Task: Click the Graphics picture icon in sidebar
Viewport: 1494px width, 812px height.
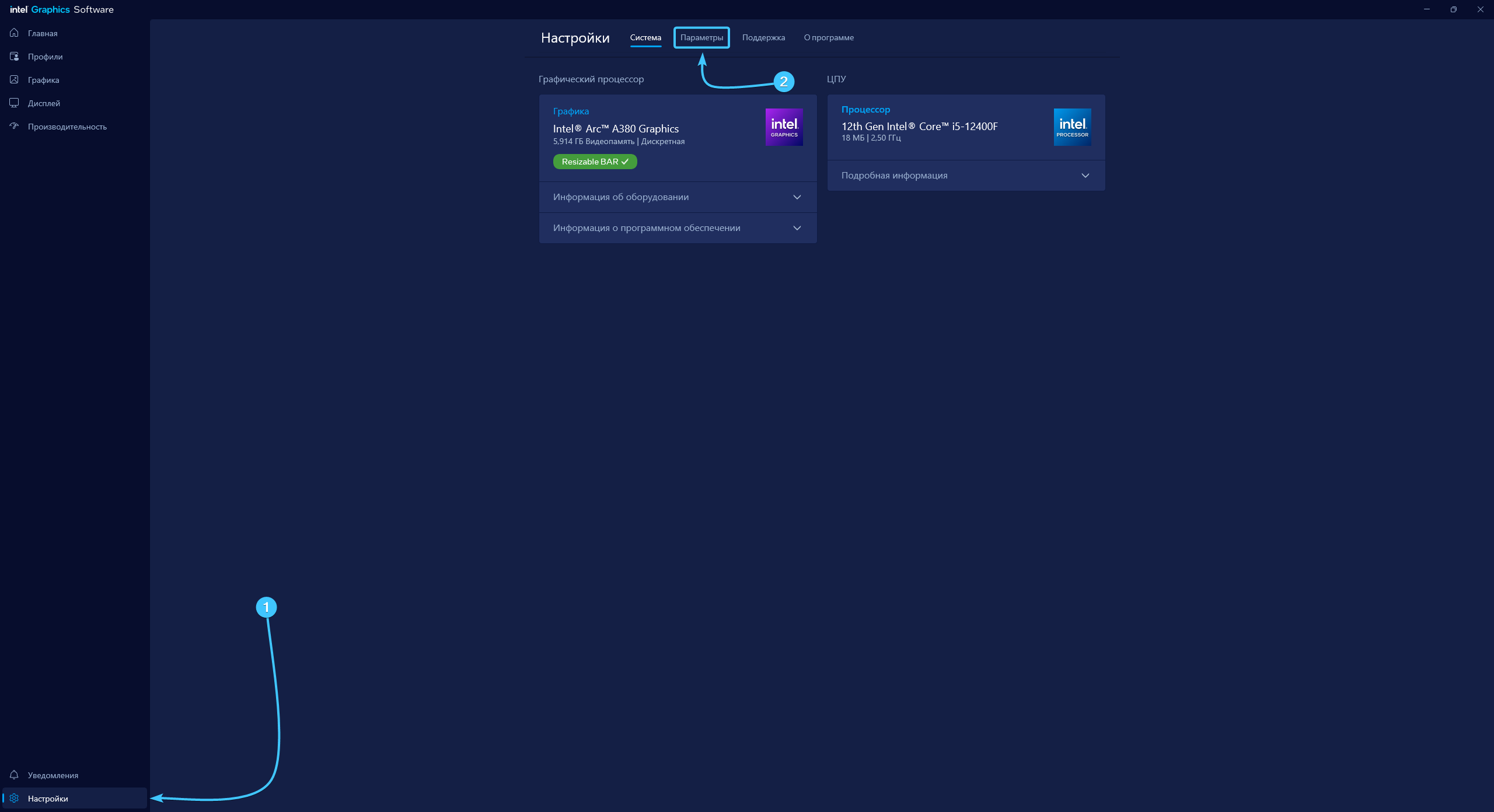Action: 14,79
